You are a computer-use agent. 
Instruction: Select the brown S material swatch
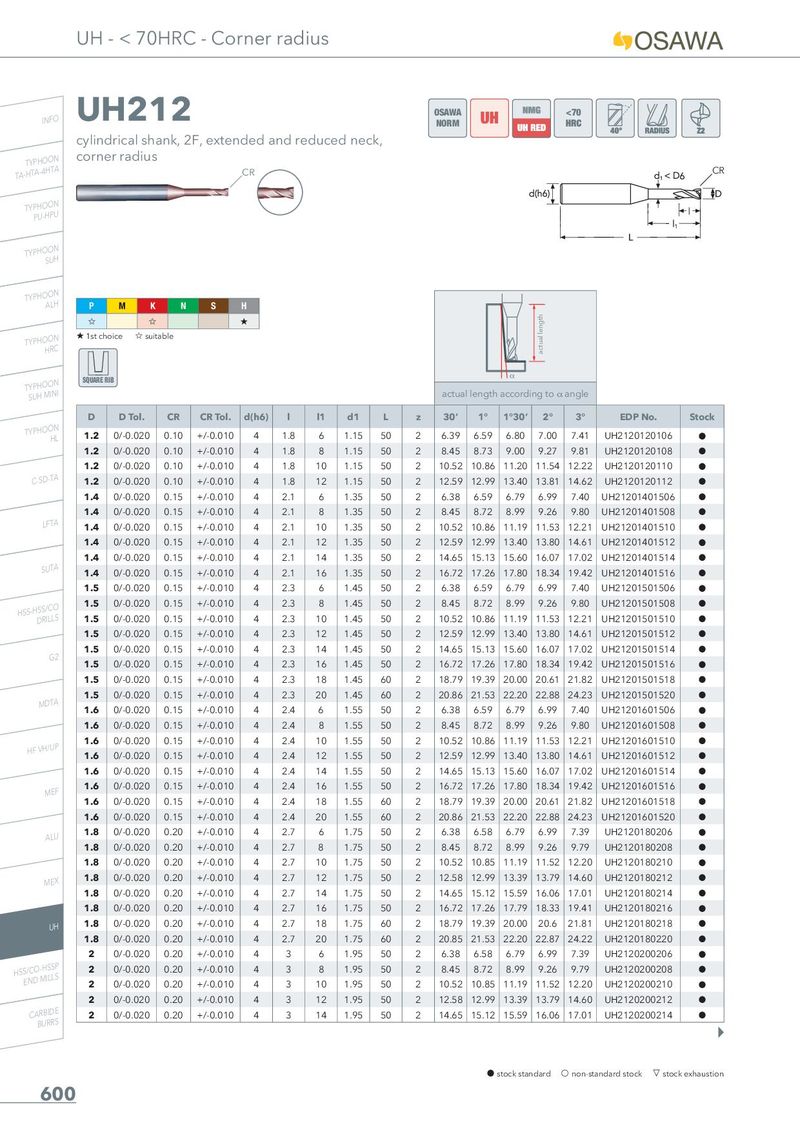tap(213, 306)
